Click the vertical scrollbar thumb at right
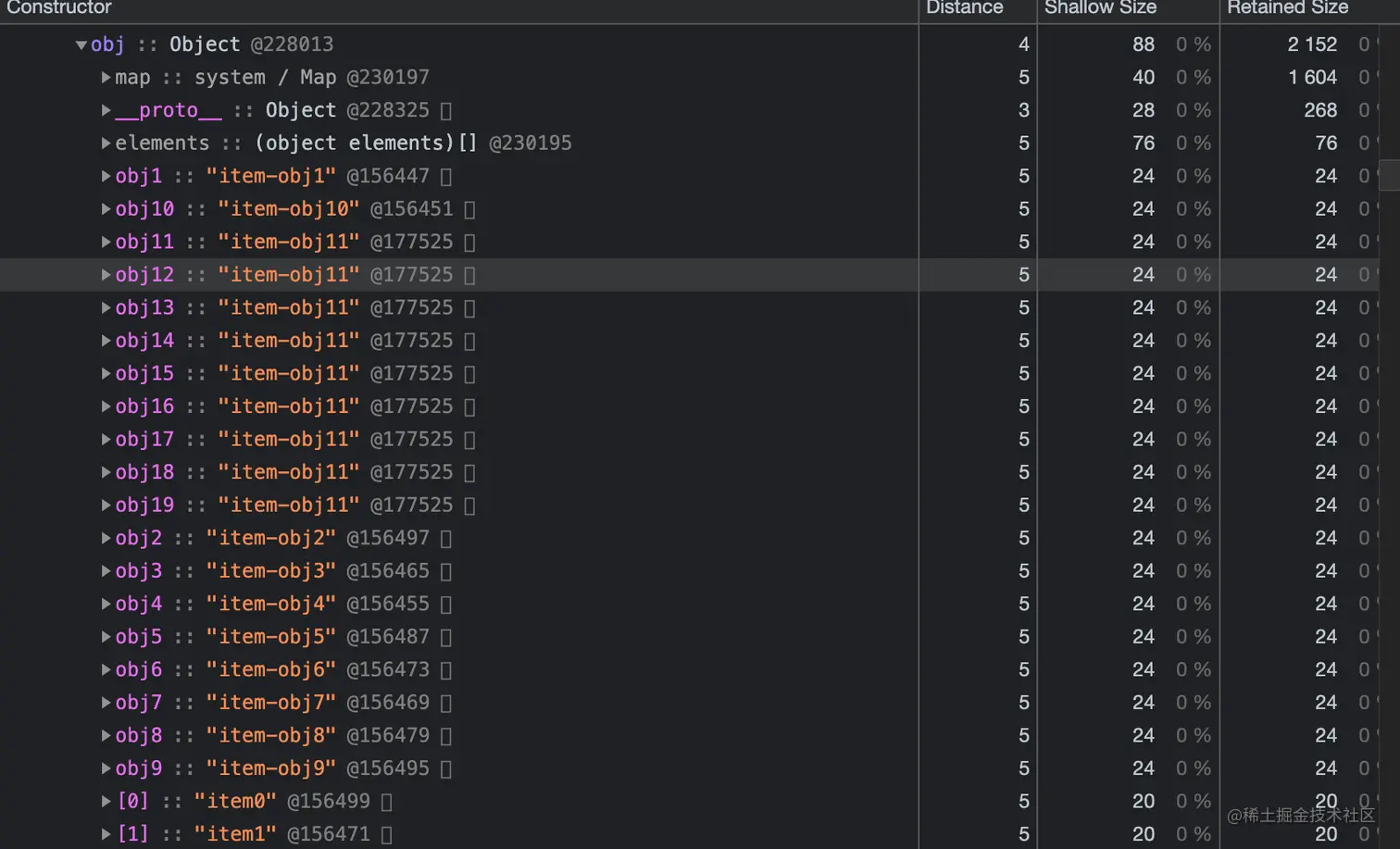The height and width of the screenshot is (849, 1400). click(1390, 175)
